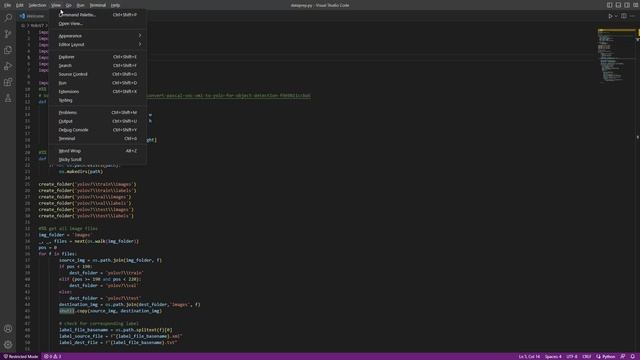Click the 'for f in files:' code line
Screen dimensions: 640x360
point(57,254)
